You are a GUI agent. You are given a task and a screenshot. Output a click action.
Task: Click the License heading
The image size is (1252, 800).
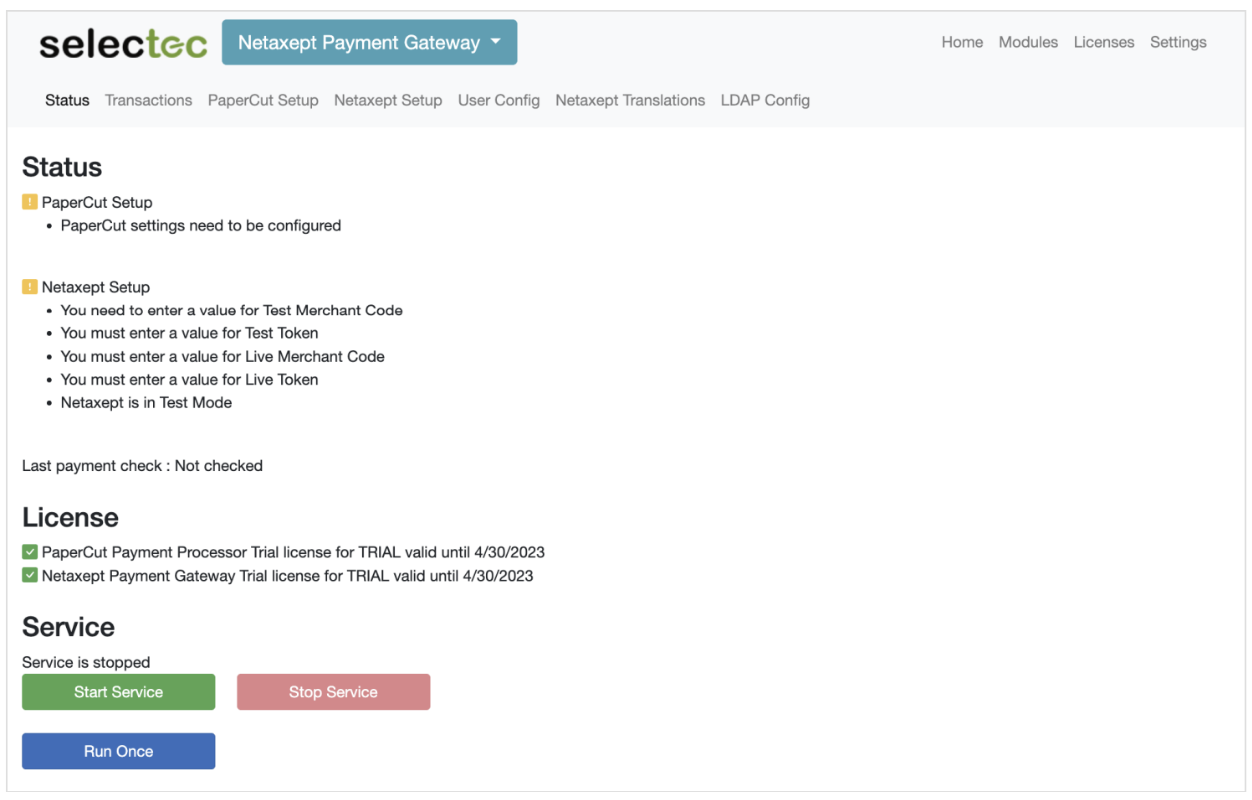70,517
